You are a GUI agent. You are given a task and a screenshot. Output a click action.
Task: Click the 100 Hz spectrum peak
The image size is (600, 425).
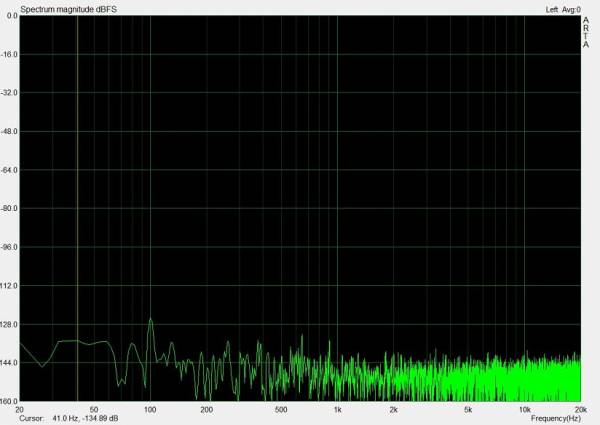click(x=150, y=320)
